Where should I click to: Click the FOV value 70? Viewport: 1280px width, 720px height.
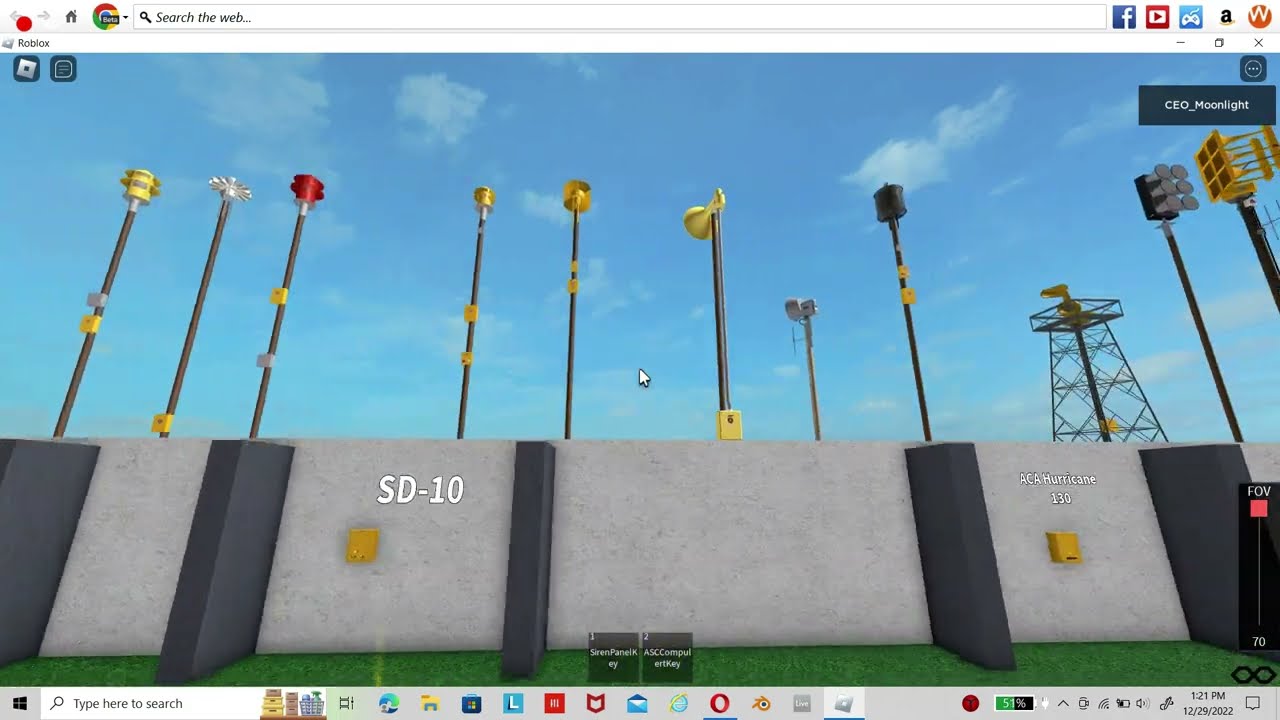(1259, 642)
